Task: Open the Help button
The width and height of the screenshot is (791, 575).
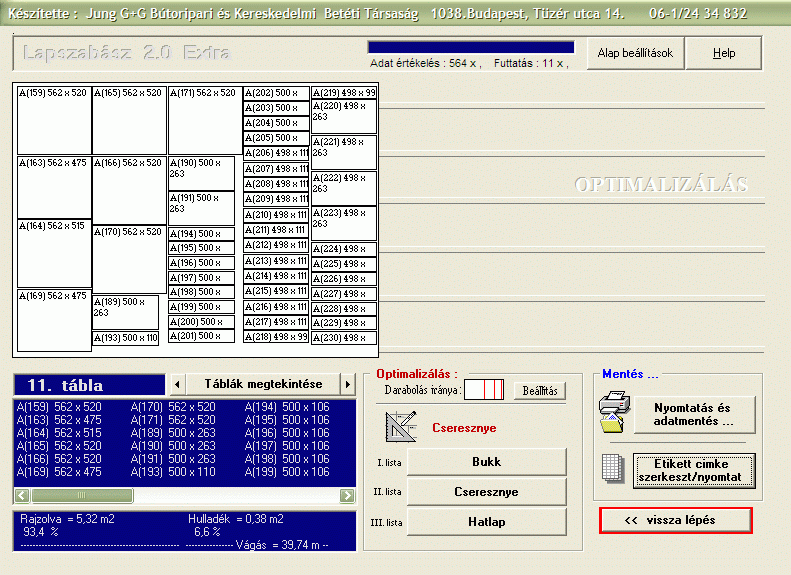Action: click(x=724, y=53)
